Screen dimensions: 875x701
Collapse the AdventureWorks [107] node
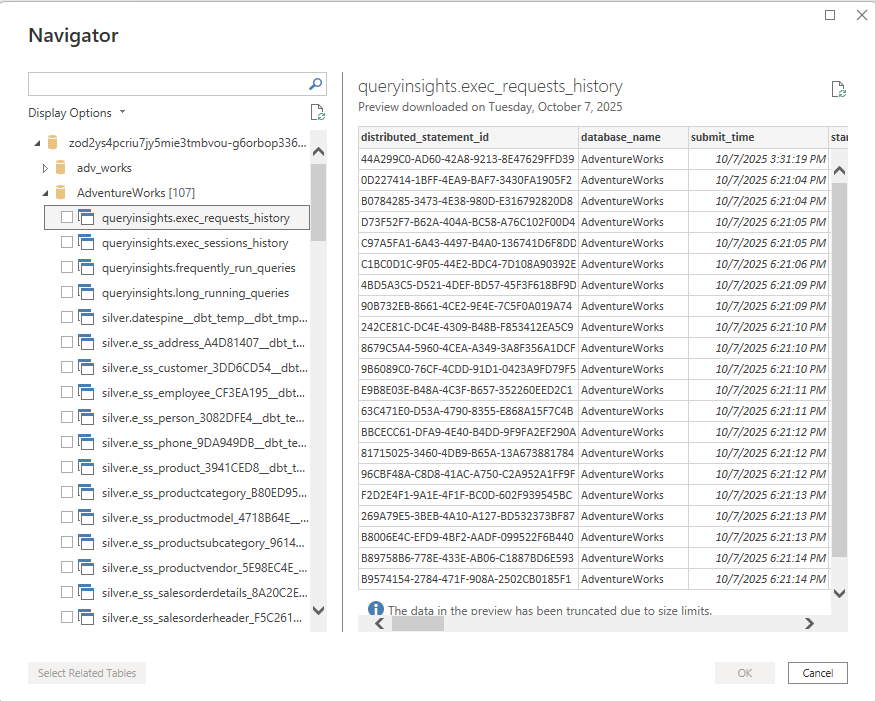click(x=45, y=193)
